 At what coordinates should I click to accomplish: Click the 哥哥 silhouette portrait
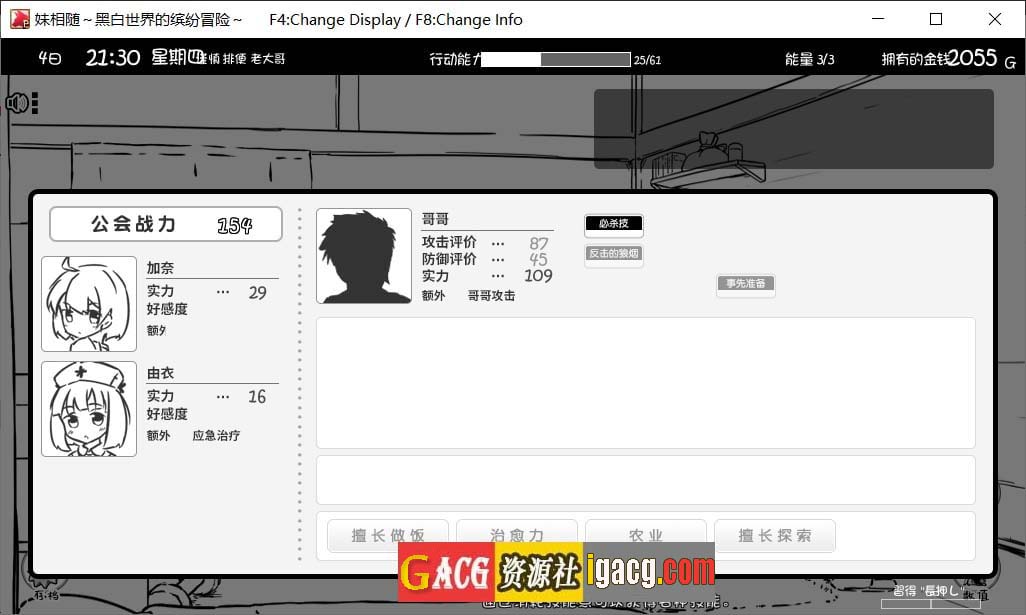pos(364,256)
